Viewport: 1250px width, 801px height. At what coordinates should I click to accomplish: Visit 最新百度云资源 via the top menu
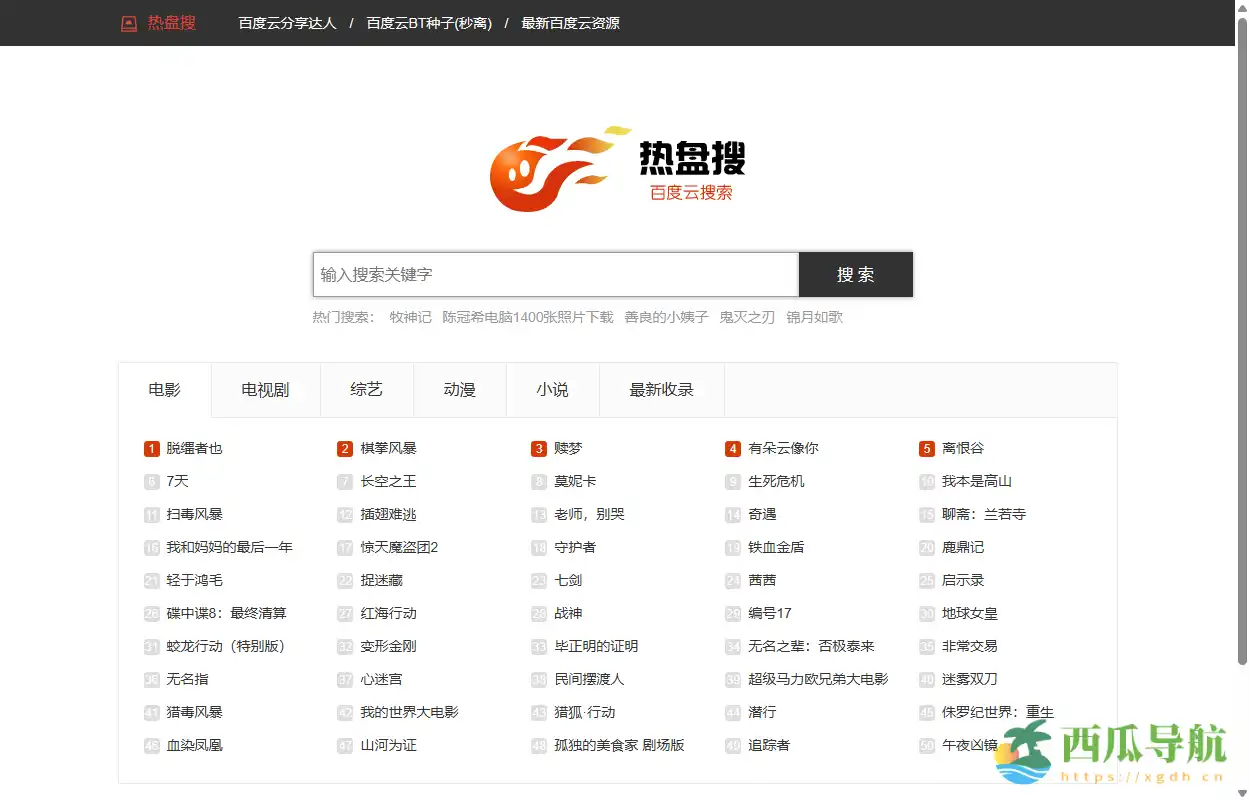[571, 22]
